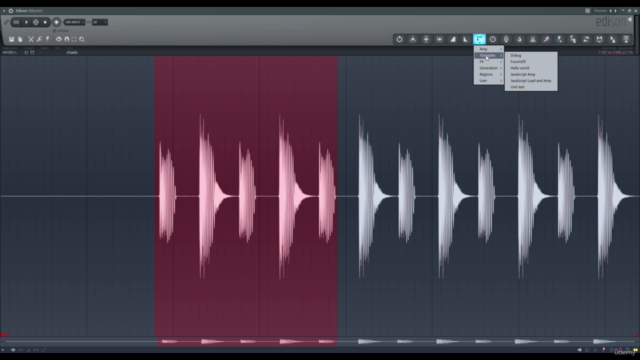Toggle the round record button
The image size is (640, 360).
click(56, 22)
